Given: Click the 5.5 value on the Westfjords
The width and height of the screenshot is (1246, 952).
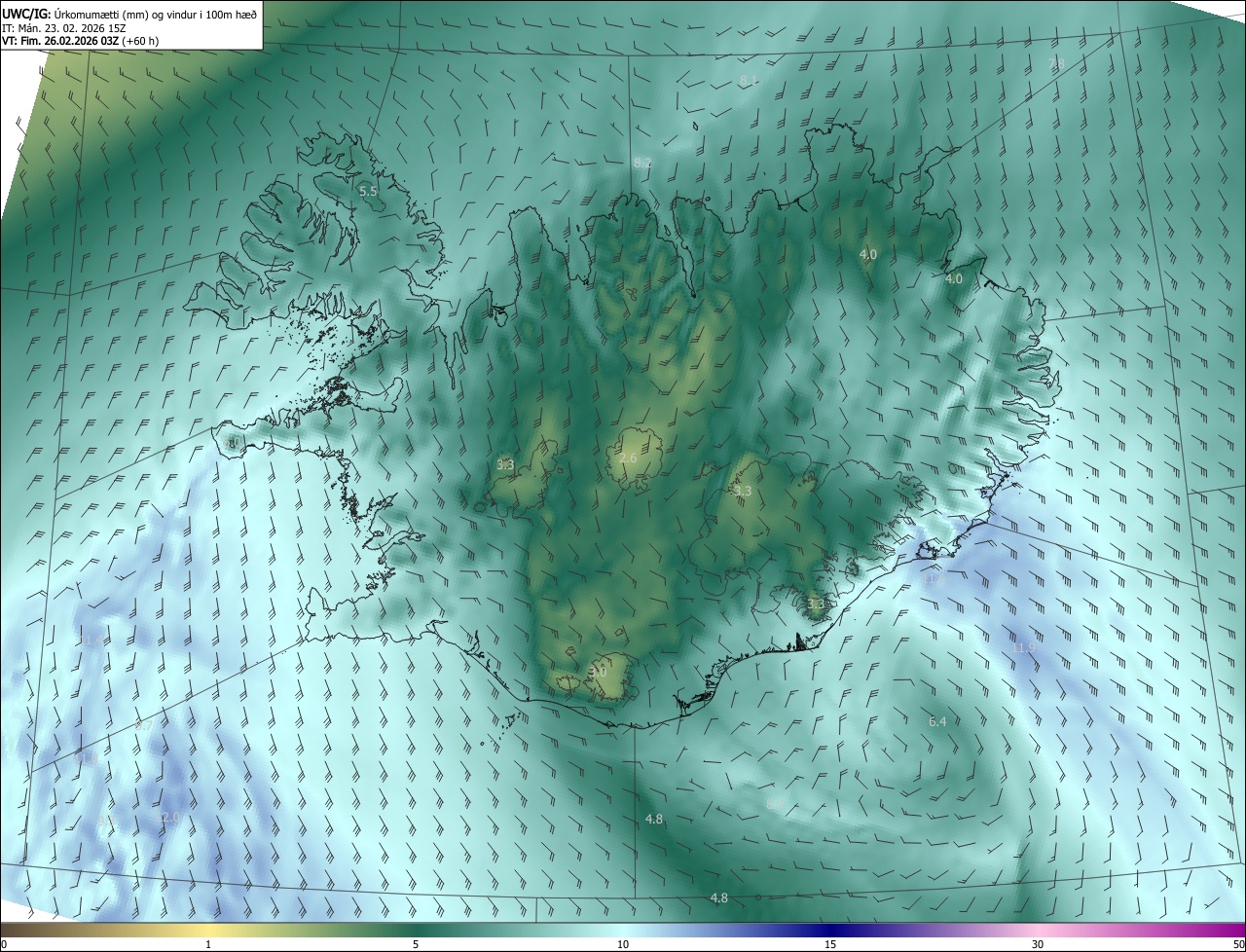Looking at the screenshot, I should point(368,192).
